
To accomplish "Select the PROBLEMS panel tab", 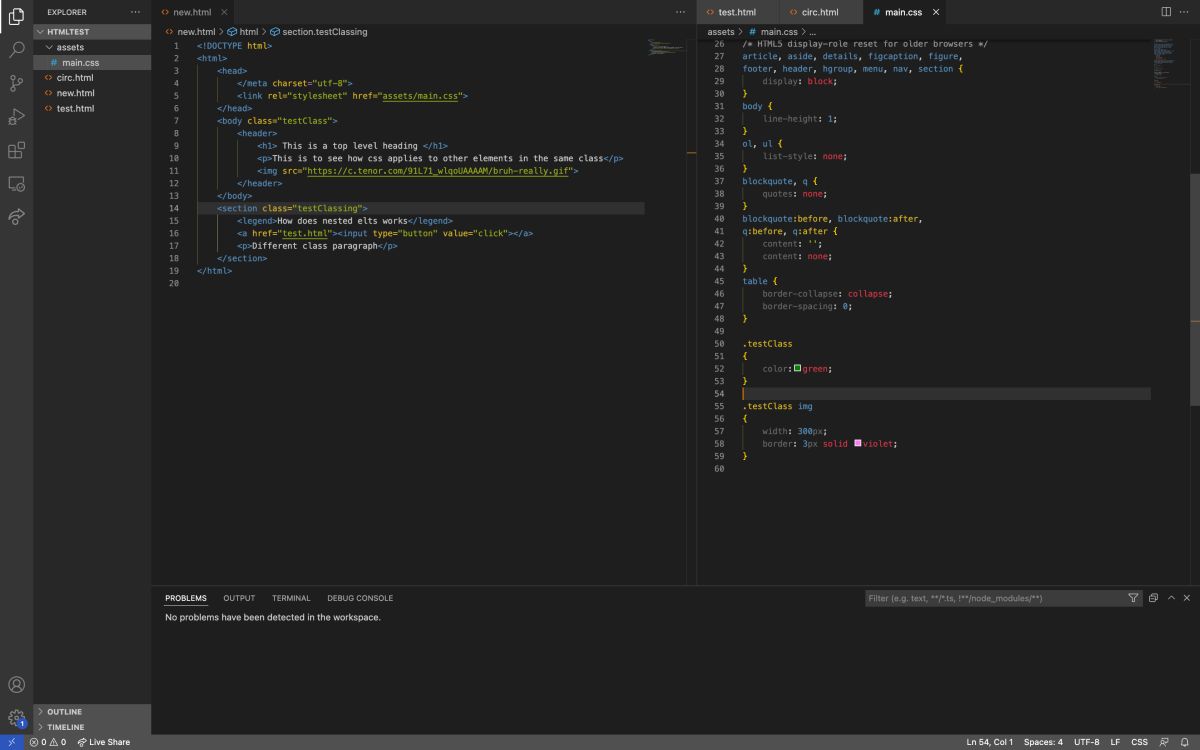I will (x=186, y=598).
